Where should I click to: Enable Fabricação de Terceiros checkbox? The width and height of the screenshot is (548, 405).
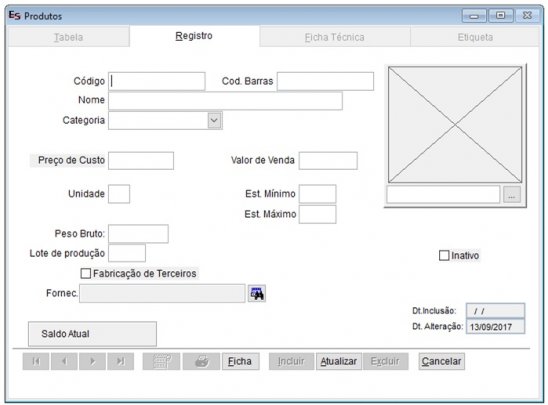(86, 273)
